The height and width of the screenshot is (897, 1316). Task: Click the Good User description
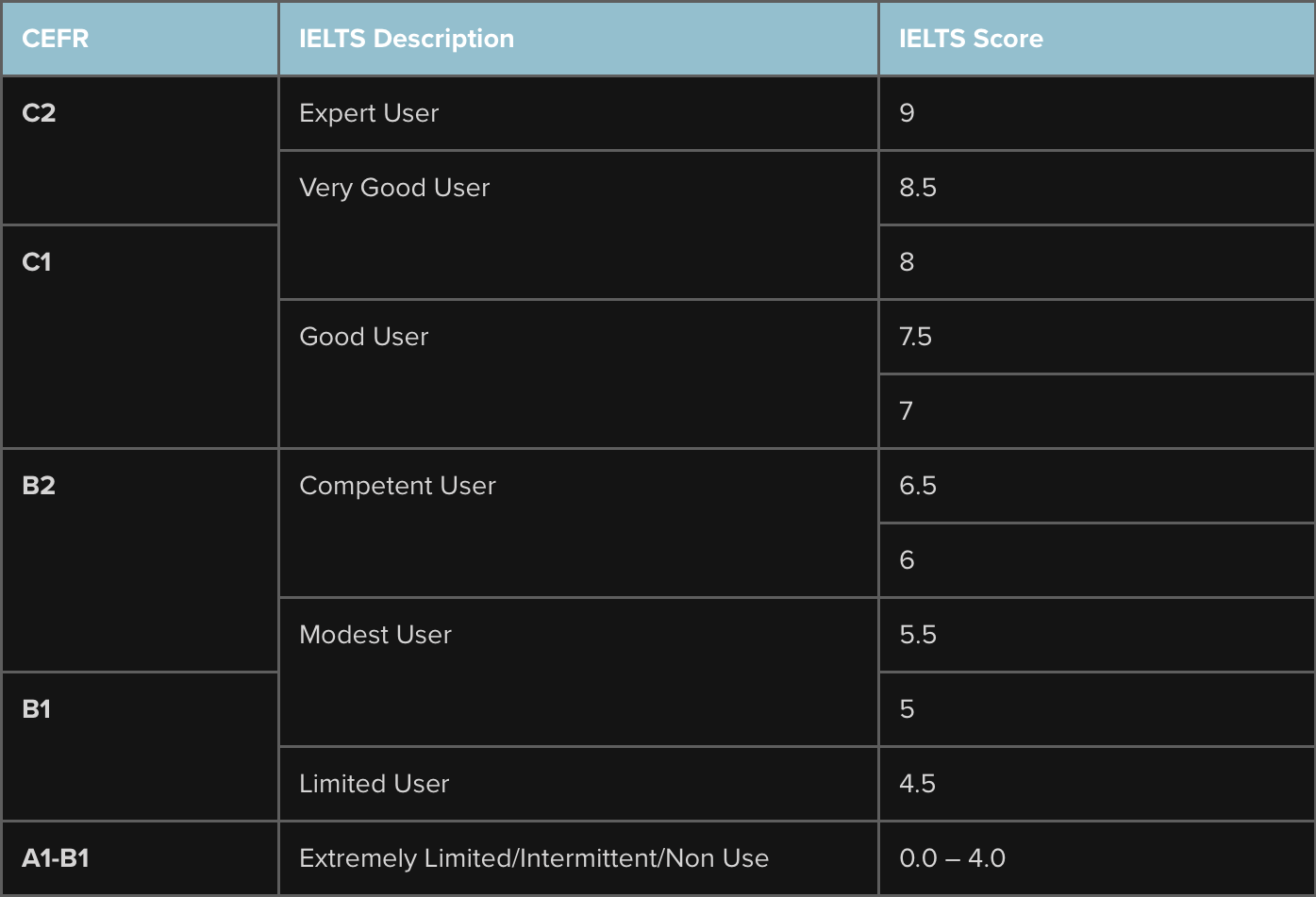coord(578,374)
